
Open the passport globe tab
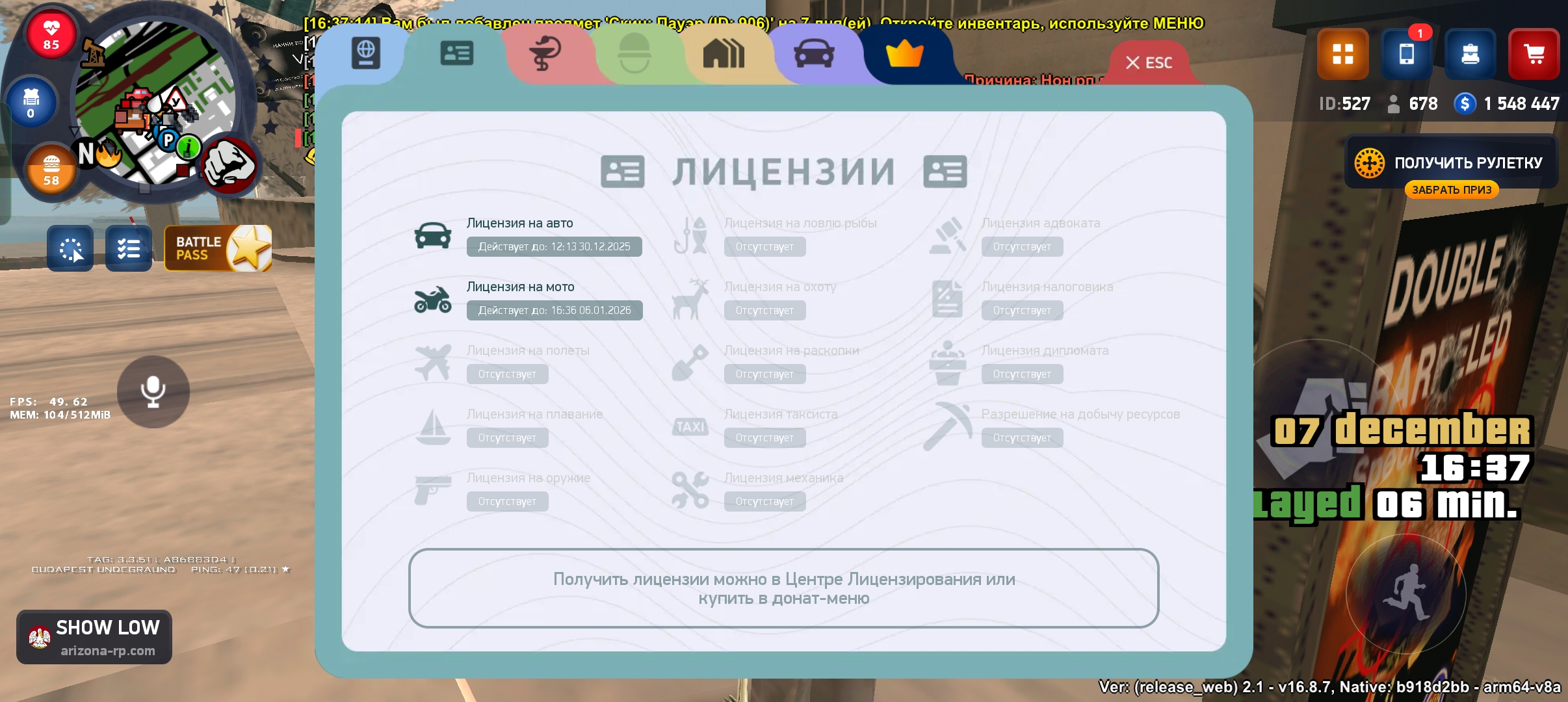[x=365, y=53]
